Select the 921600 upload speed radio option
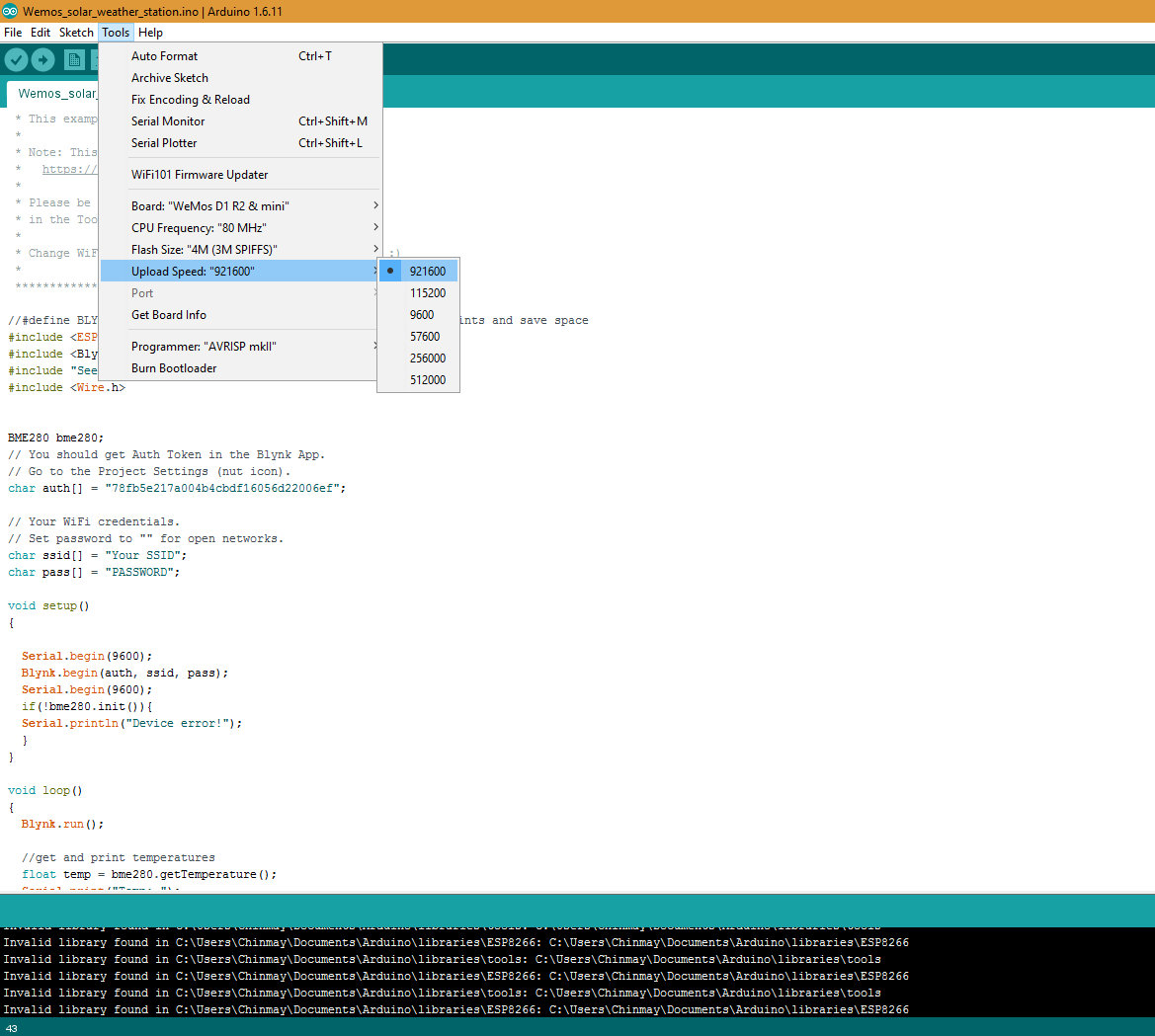Viewport: 1155px width, 1036px height. [418, 271]
